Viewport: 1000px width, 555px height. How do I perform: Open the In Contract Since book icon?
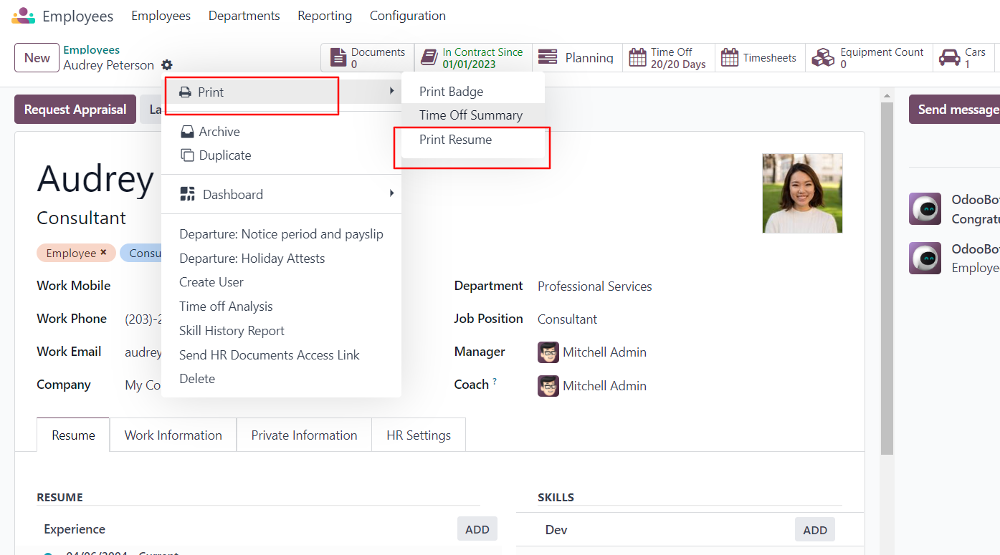pyautogui.click(x=429, y=58)
